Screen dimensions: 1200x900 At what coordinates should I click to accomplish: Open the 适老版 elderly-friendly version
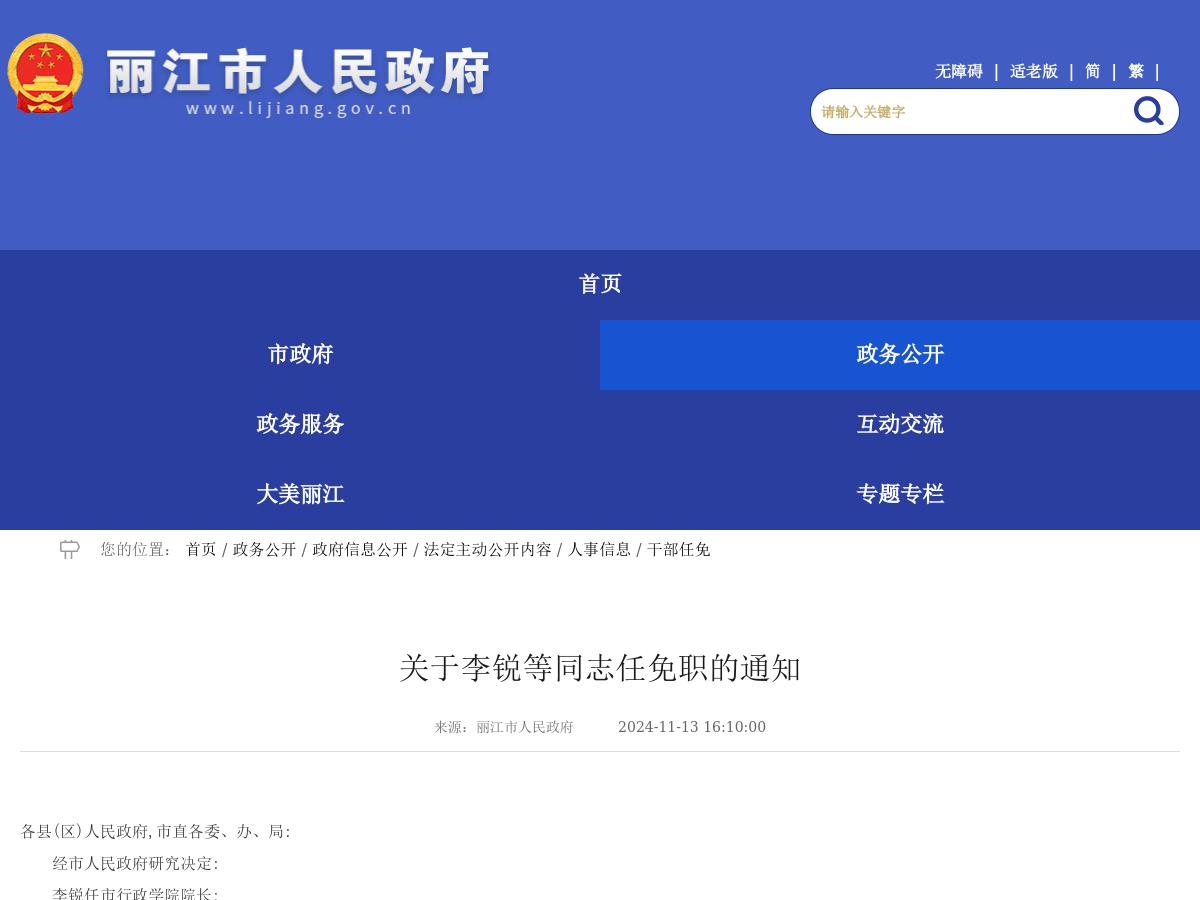pos(1033,71)
